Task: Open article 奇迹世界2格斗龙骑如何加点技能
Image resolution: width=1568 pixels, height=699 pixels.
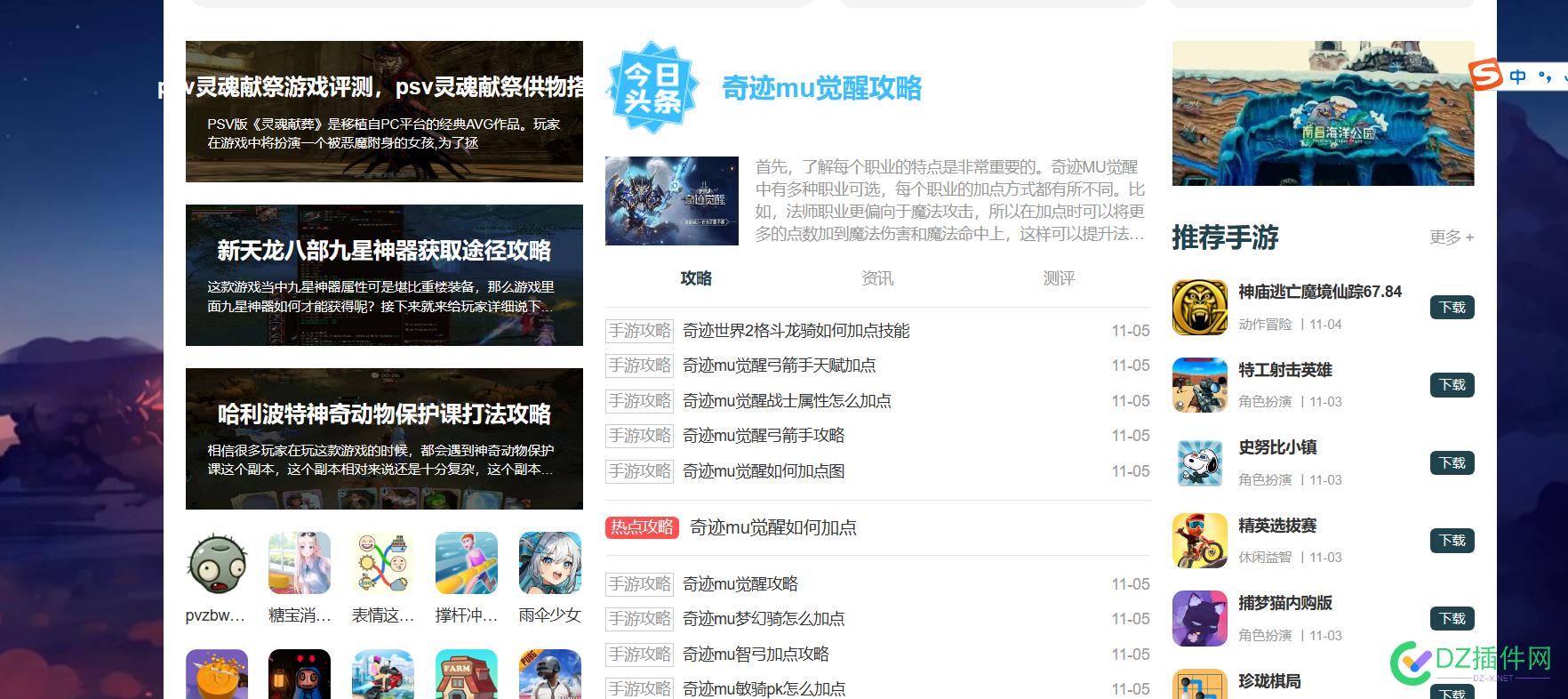Action: 796,331
